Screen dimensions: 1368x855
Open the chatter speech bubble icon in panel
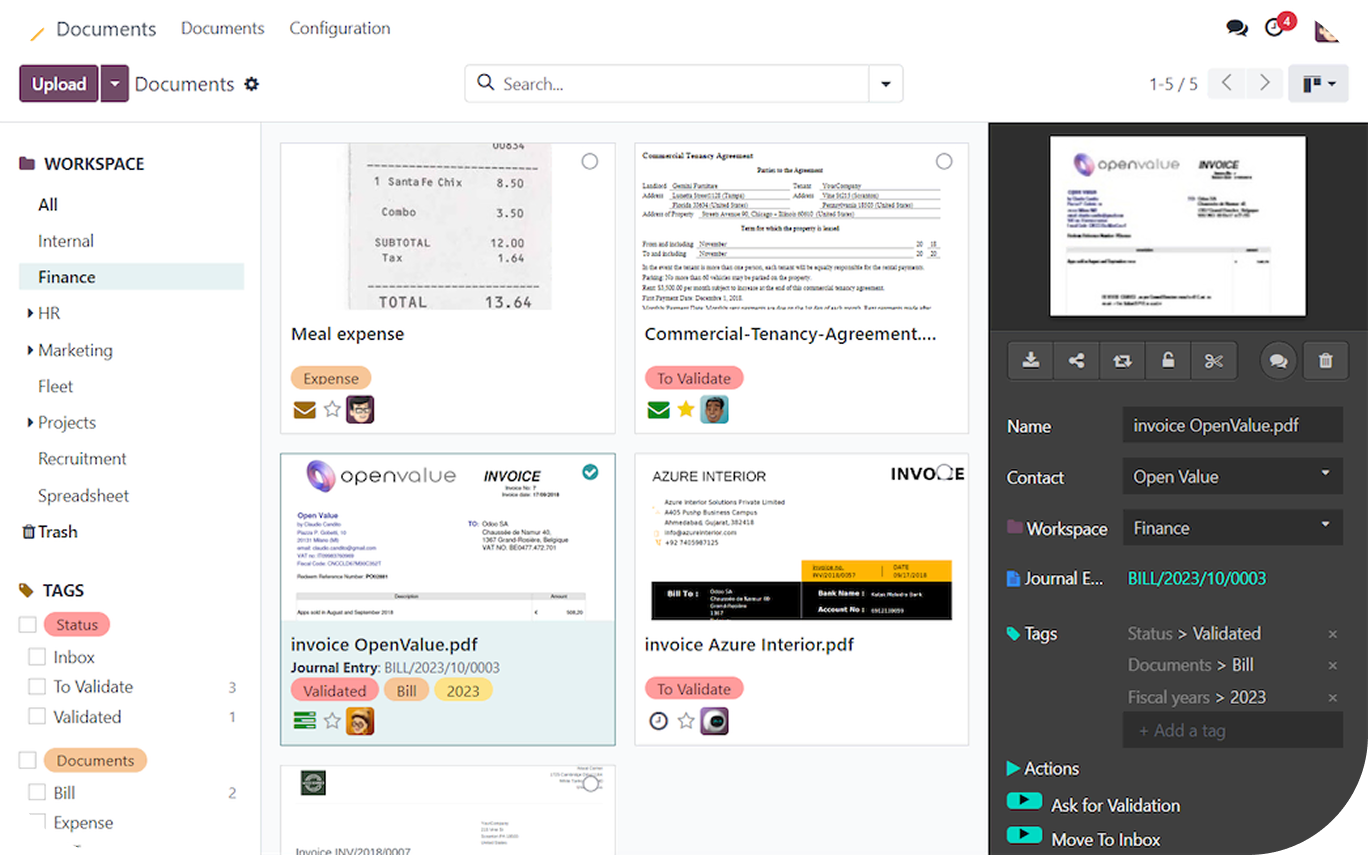click(1277, 361)
